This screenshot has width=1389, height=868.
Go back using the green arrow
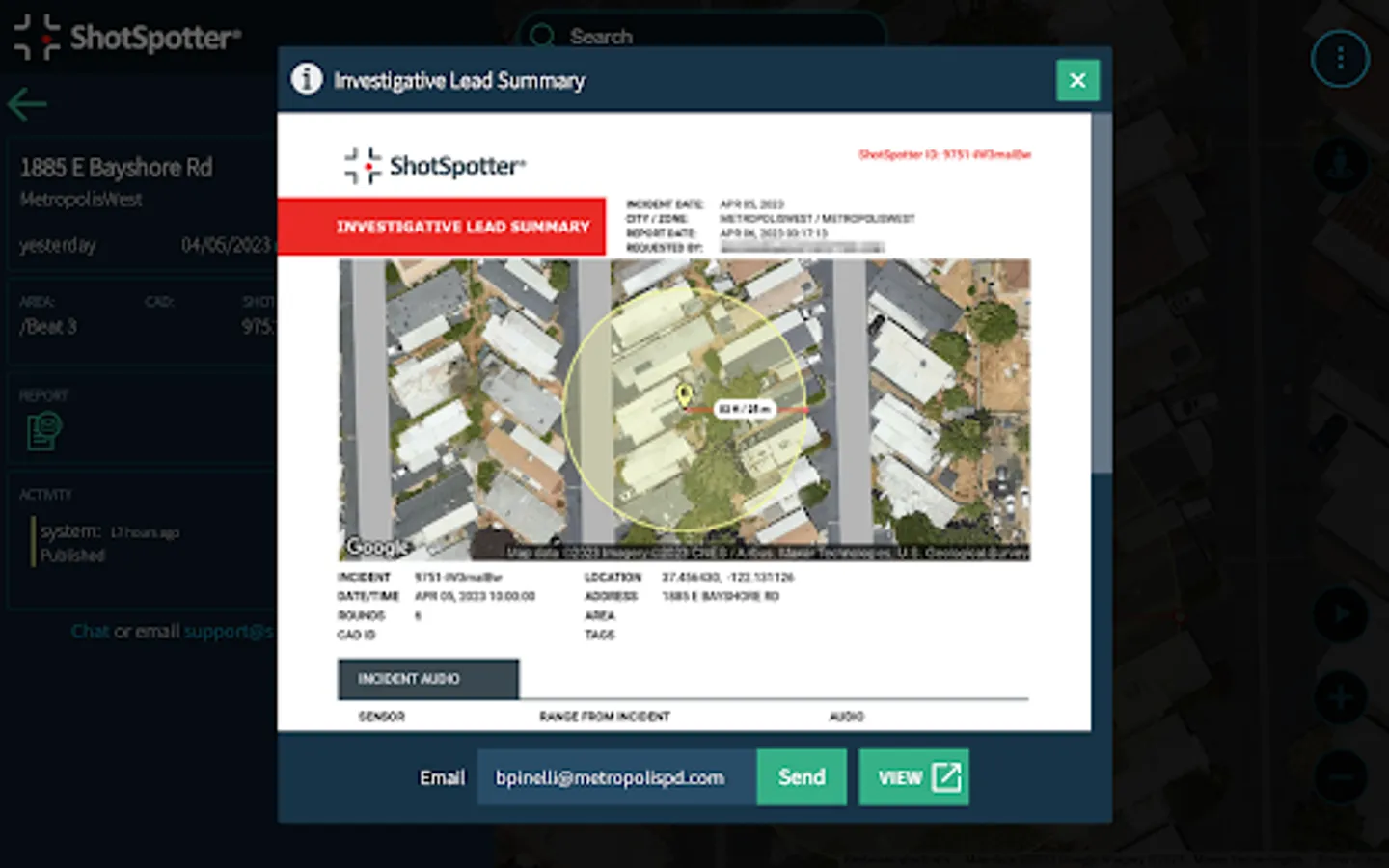tap(27, 104)
